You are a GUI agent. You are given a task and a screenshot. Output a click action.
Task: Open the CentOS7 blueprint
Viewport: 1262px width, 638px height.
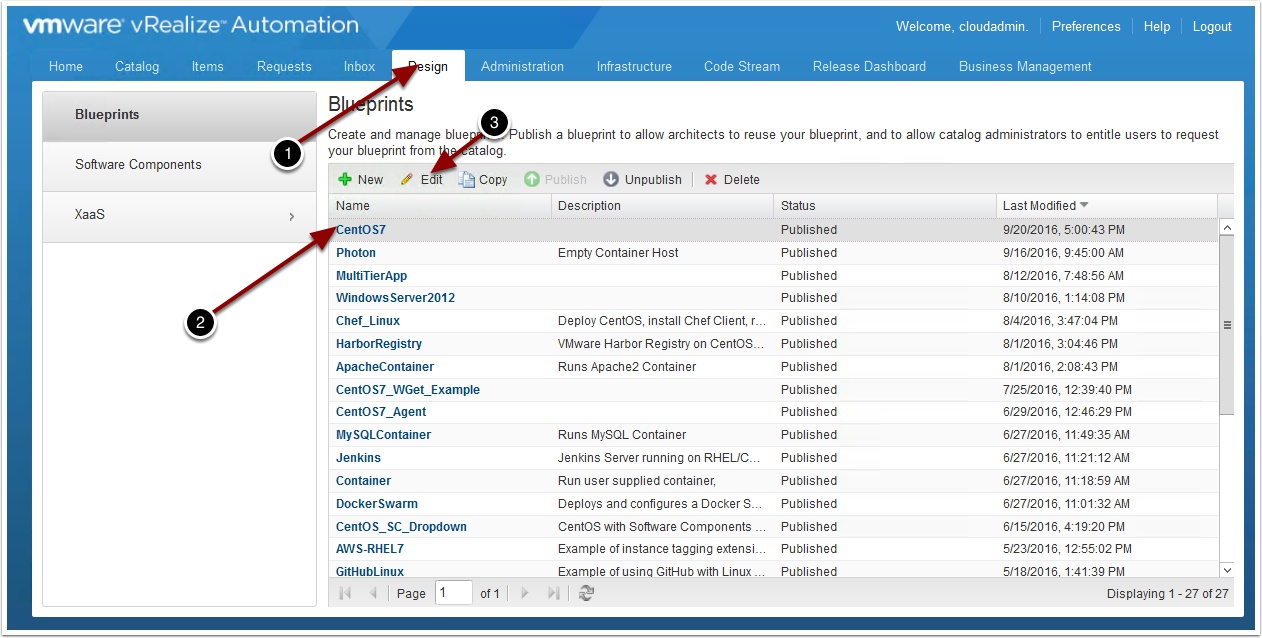[x=361, y=230]
